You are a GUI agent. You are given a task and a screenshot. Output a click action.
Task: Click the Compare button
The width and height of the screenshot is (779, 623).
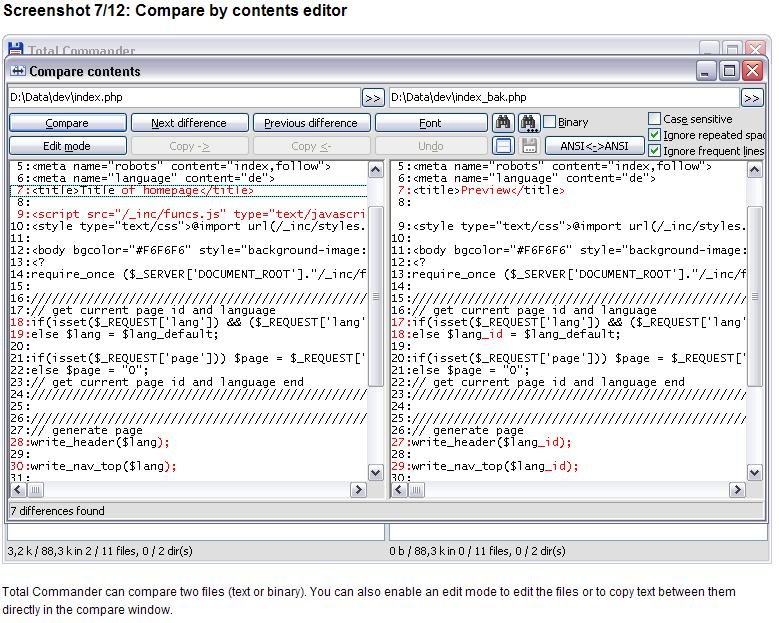click(x=68, y=123)
